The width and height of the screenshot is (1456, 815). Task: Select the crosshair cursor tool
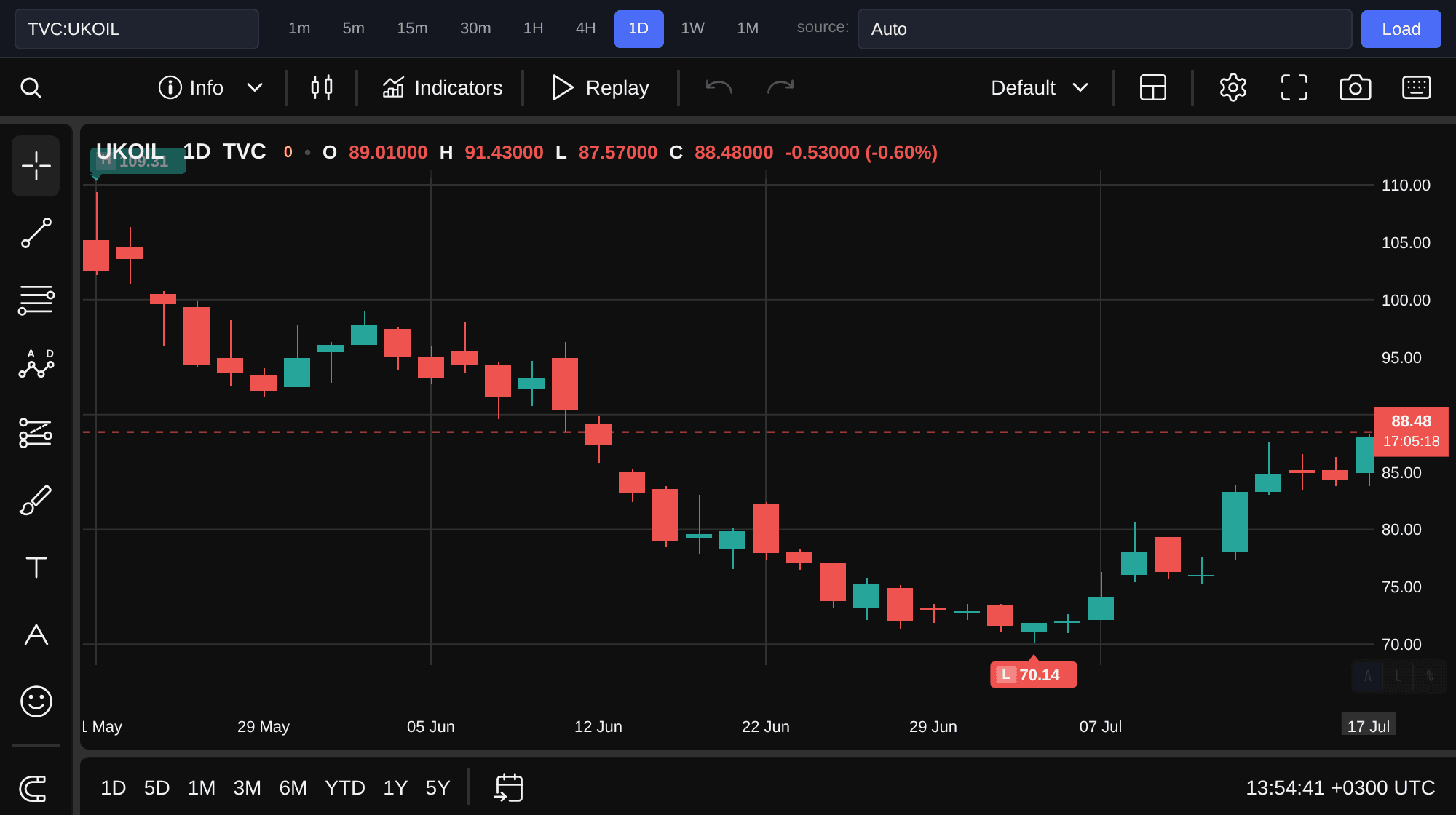(36, 166)
